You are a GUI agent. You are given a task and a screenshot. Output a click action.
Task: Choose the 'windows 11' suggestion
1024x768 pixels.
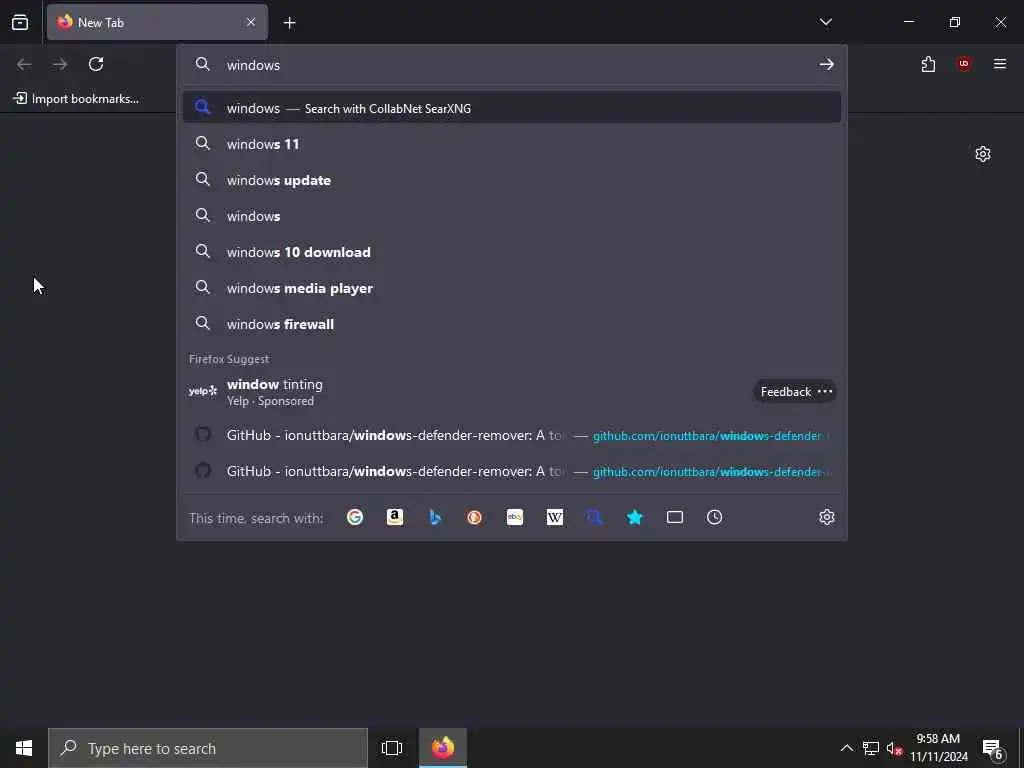pos(512,144)
